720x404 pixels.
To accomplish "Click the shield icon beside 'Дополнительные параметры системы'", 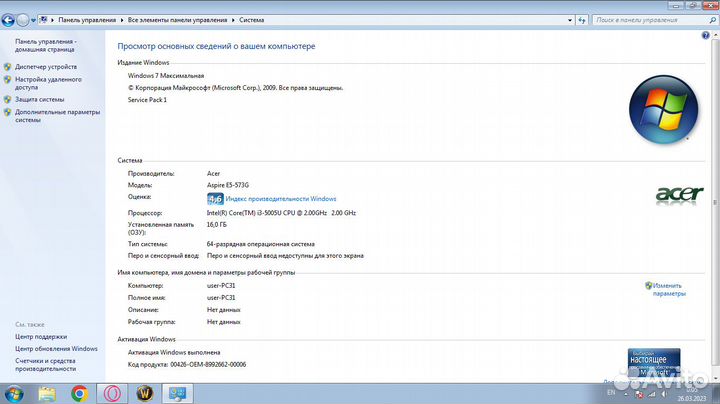I will pyautogui.click(x=7, y=112).
